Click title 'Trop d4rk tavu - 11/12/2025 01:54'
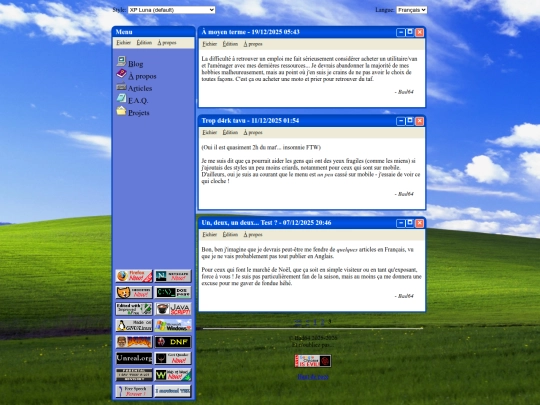 point(250,121)
